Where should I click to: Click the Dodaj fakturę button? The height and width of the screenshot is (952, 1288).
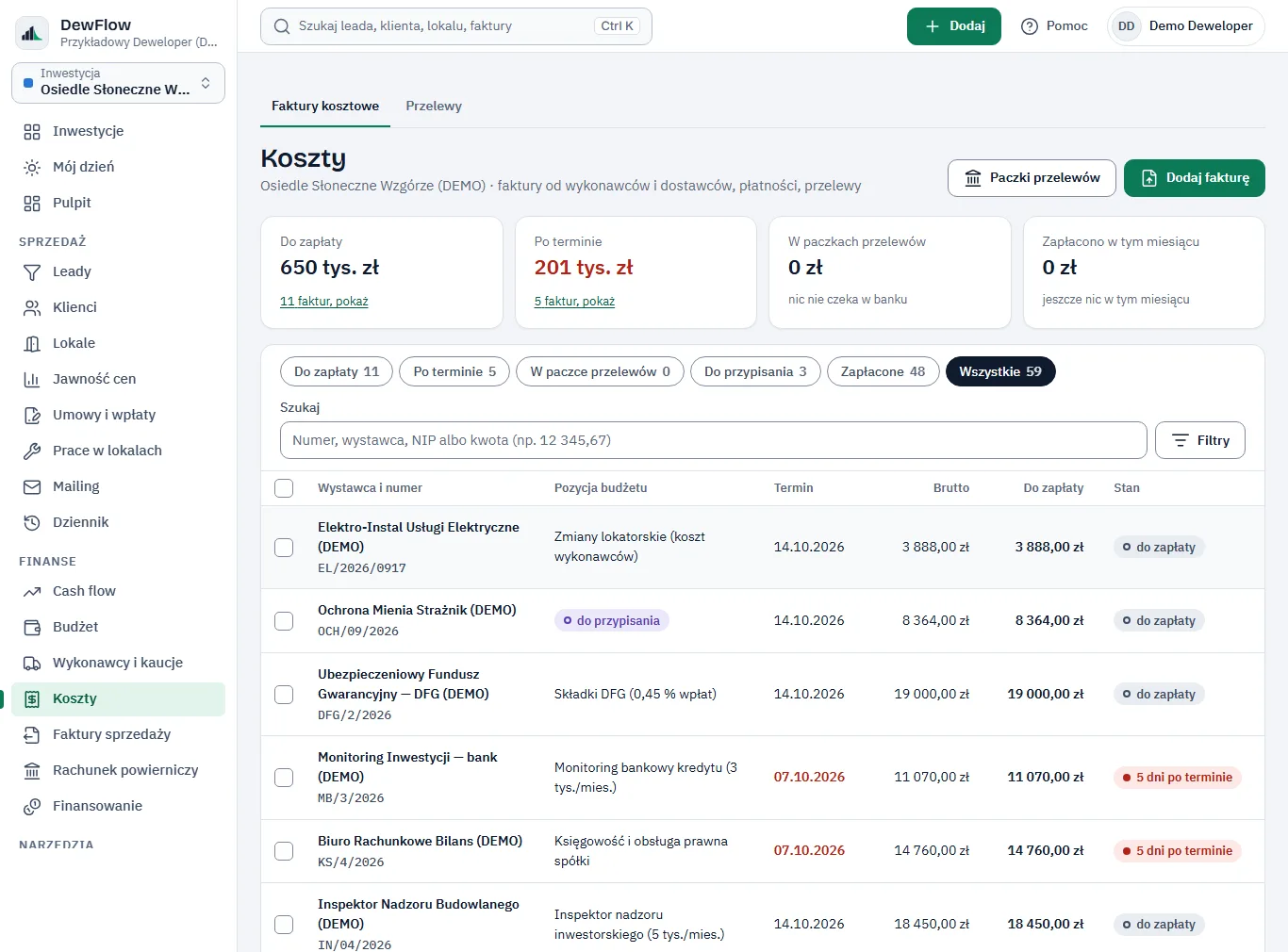click(1195, 178)
